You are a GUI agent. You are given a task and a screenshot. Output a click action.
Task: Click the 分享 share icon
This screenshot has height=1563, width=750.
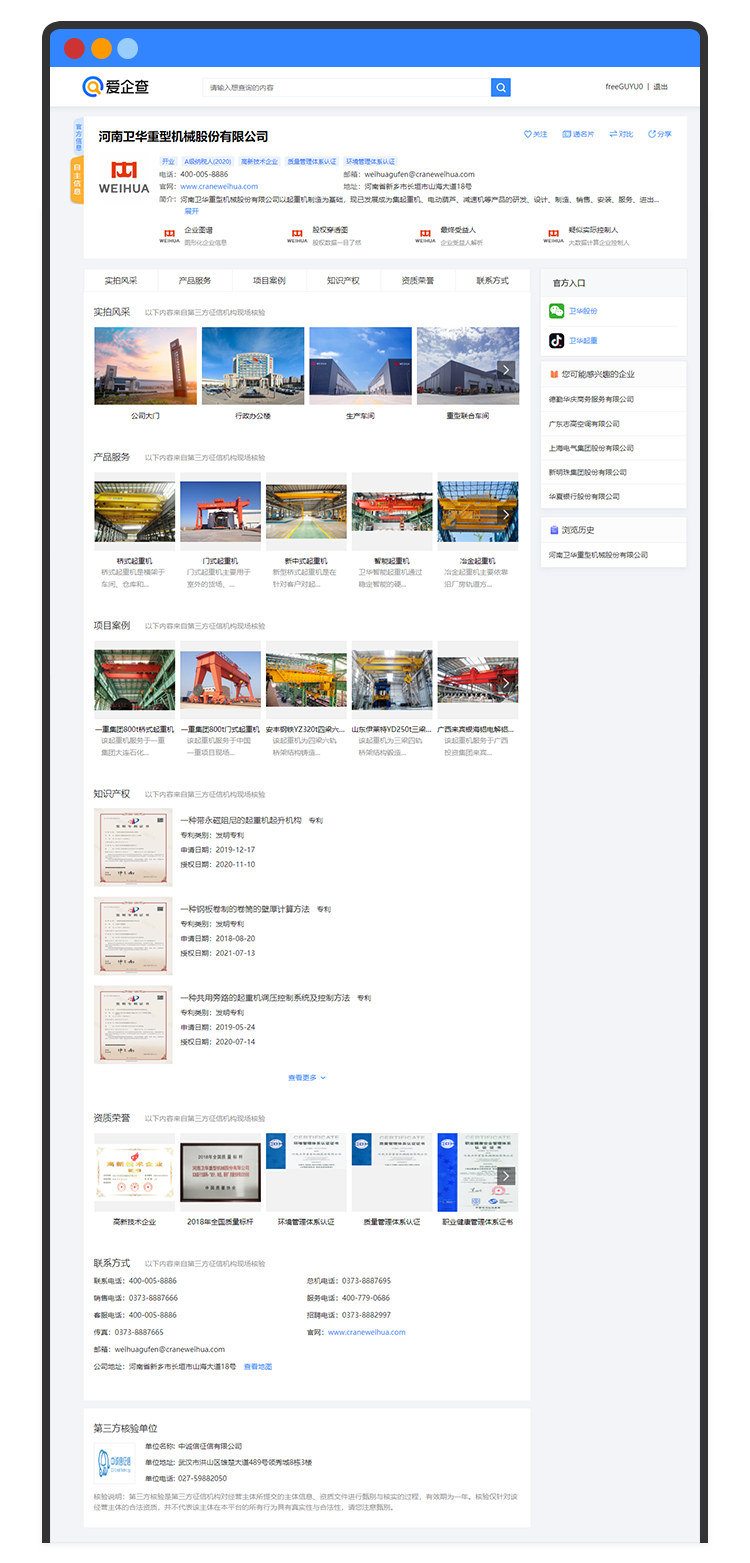[x=652, y=134]
